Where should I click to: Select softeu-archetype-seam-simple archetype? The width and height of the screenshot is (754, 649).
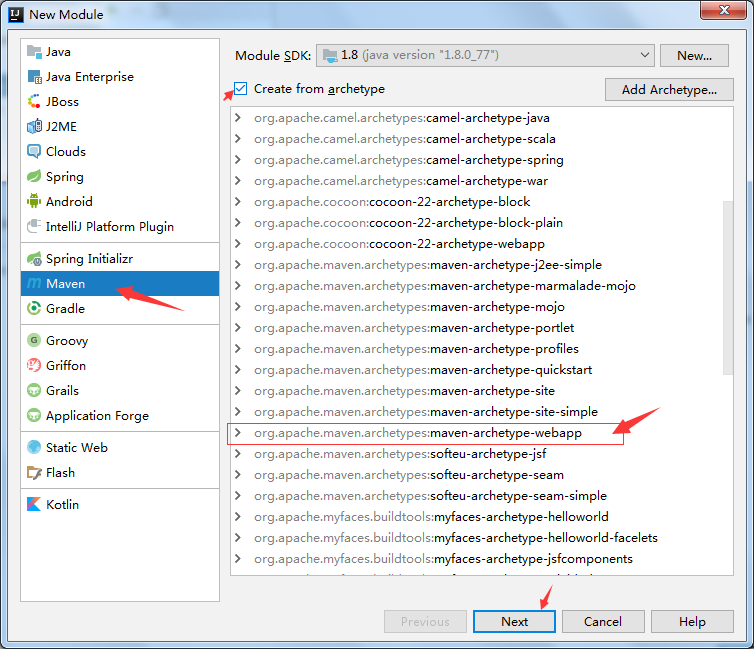[x=430, y=496]
